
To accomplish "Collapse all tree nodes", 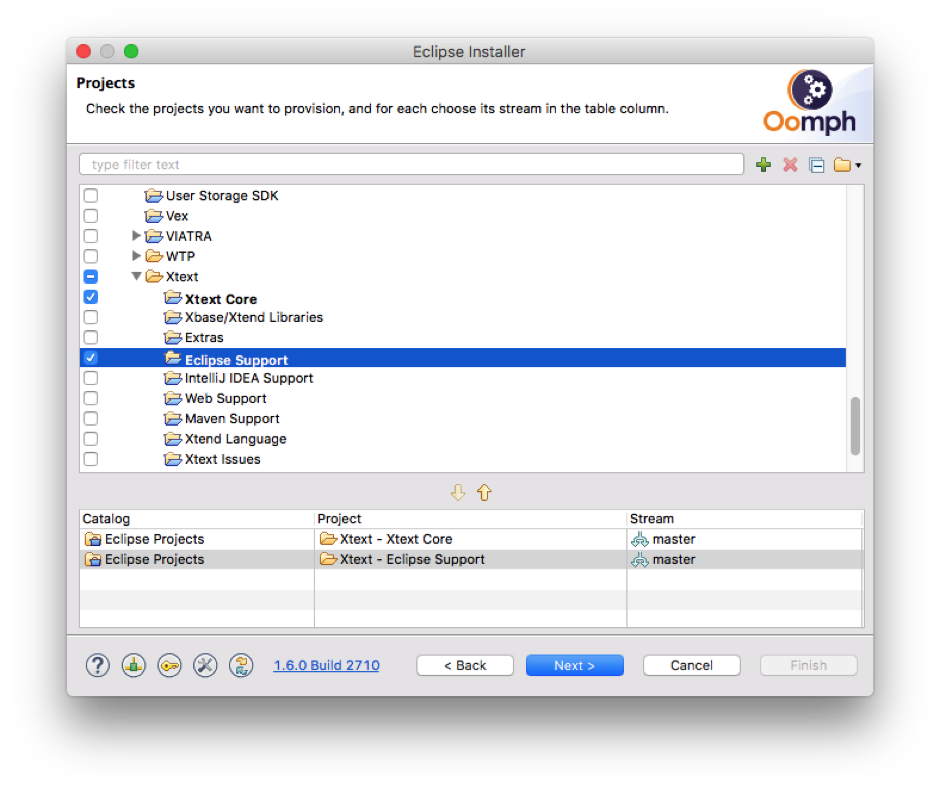I will [x=816, y=164].
